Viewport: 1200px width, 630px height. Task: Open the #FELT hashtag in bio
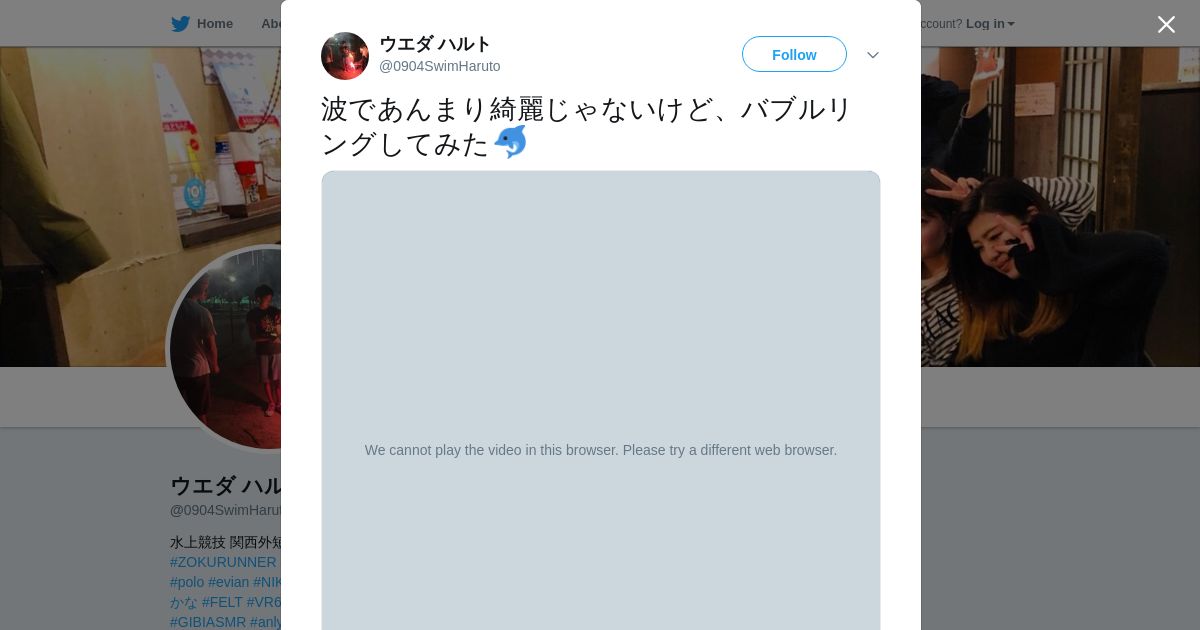point(222,602)
